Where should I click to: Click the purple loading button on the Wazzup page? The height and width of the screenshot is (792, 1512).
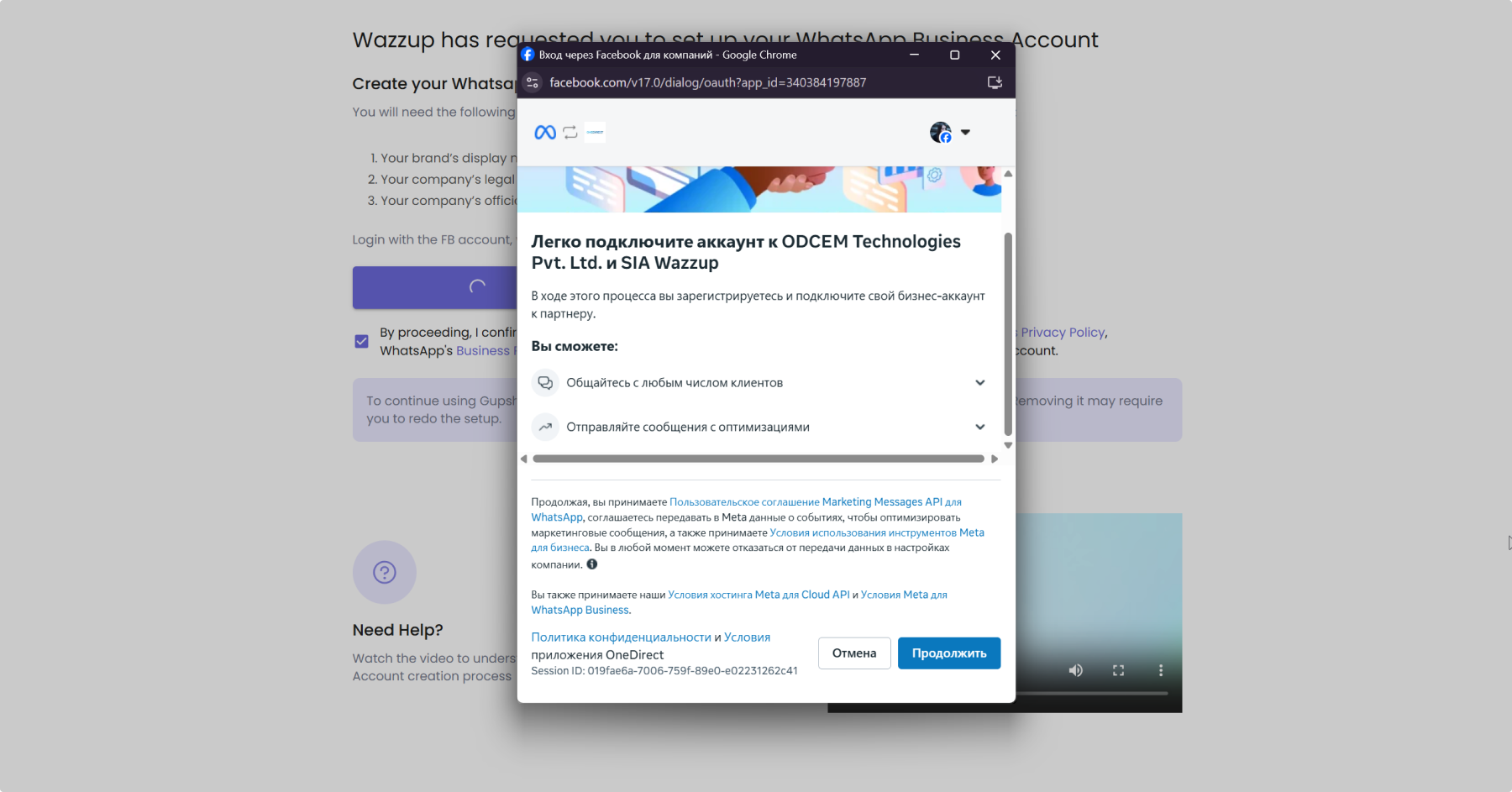(435, 287)
